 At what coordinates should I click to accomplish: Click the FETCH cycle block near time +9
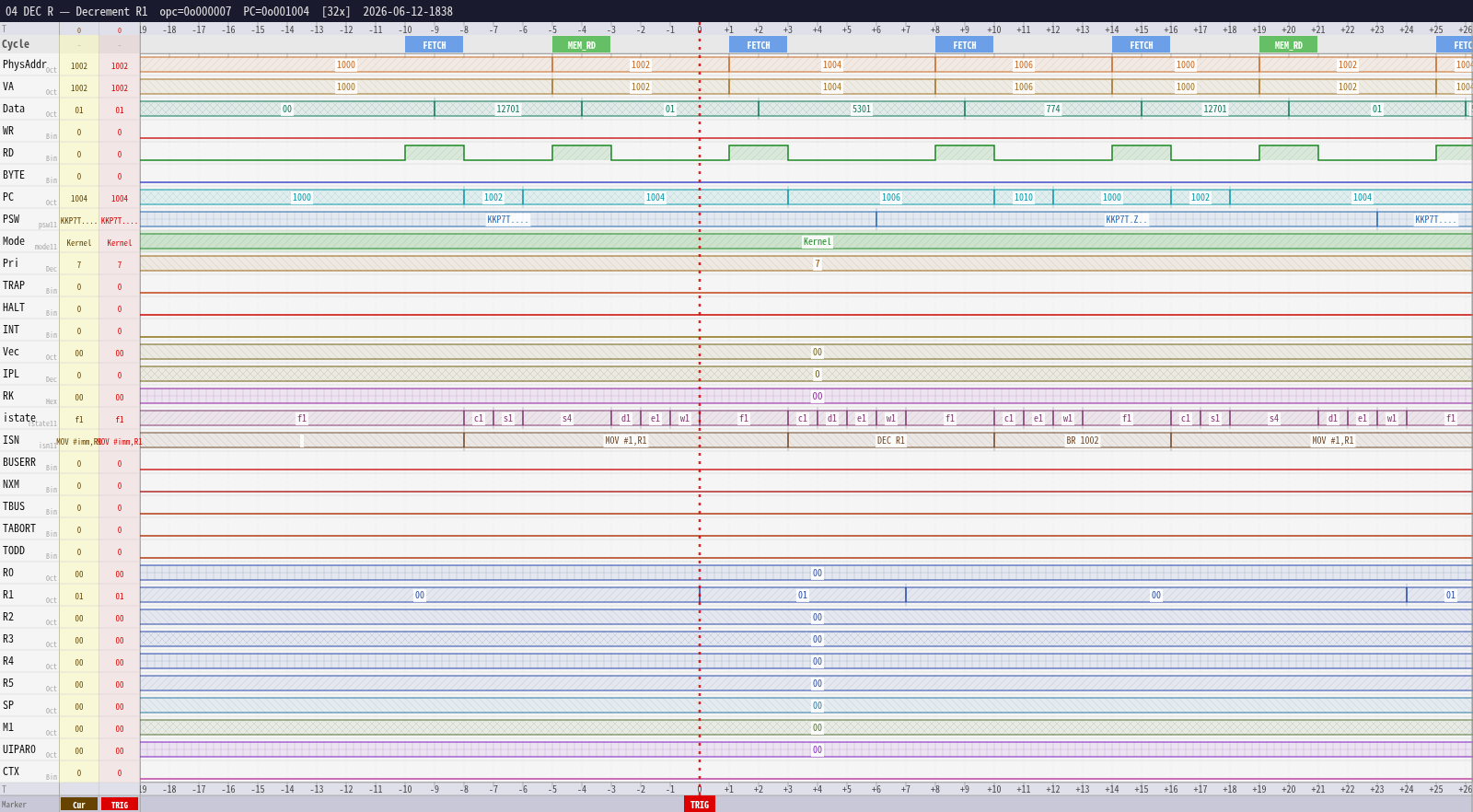(x=964, y=45)
